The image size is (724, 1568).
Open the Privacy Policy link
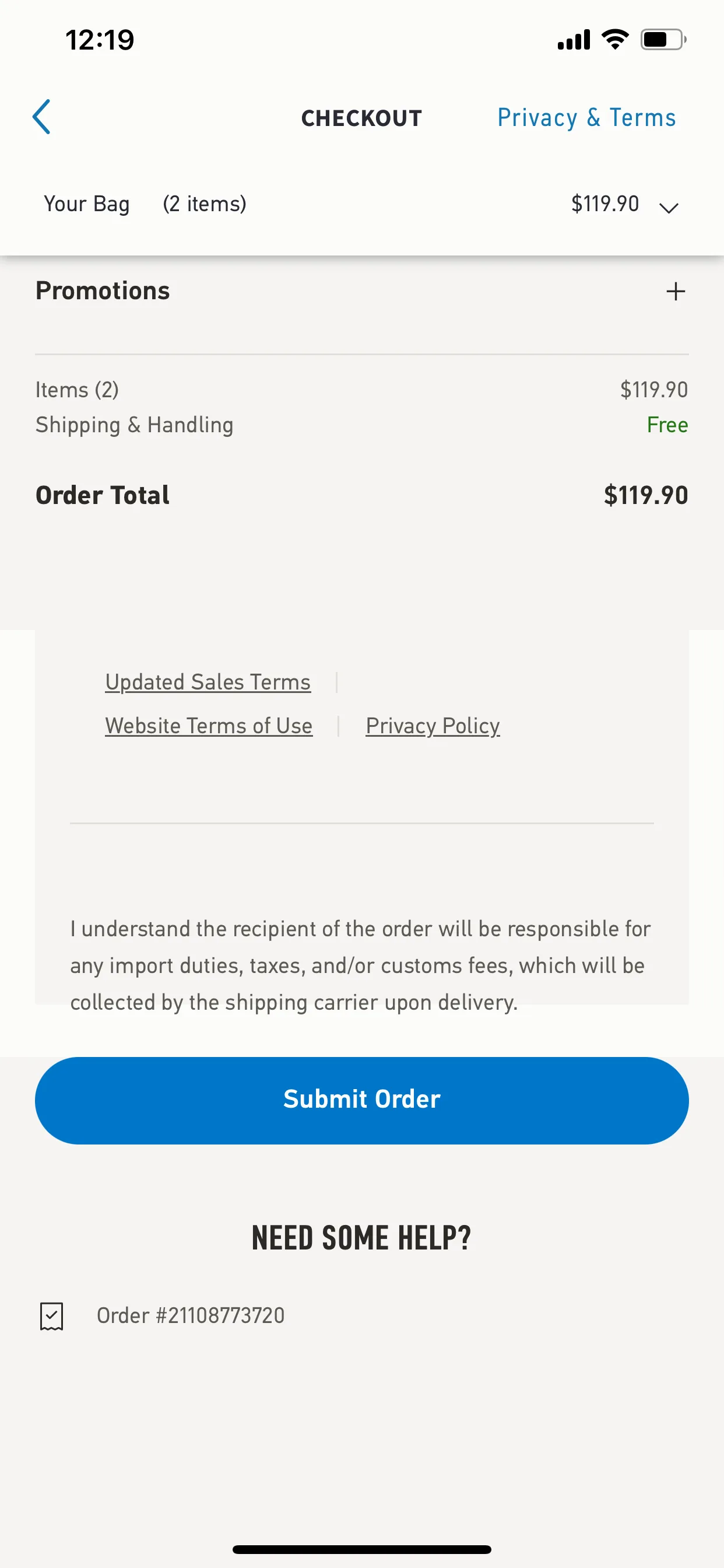pyautogui.click(x=433, y=726)
